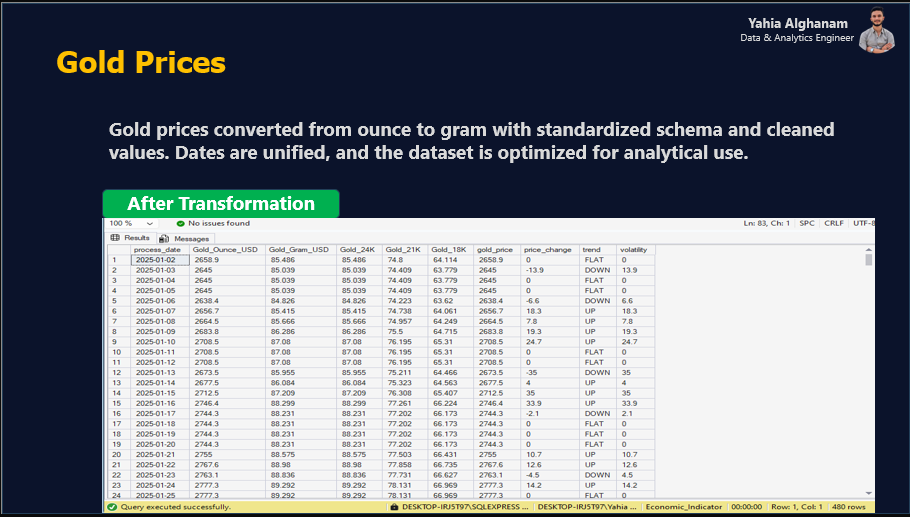Select the DOWN trend cell for 2025-01-13

coord(598,373)
